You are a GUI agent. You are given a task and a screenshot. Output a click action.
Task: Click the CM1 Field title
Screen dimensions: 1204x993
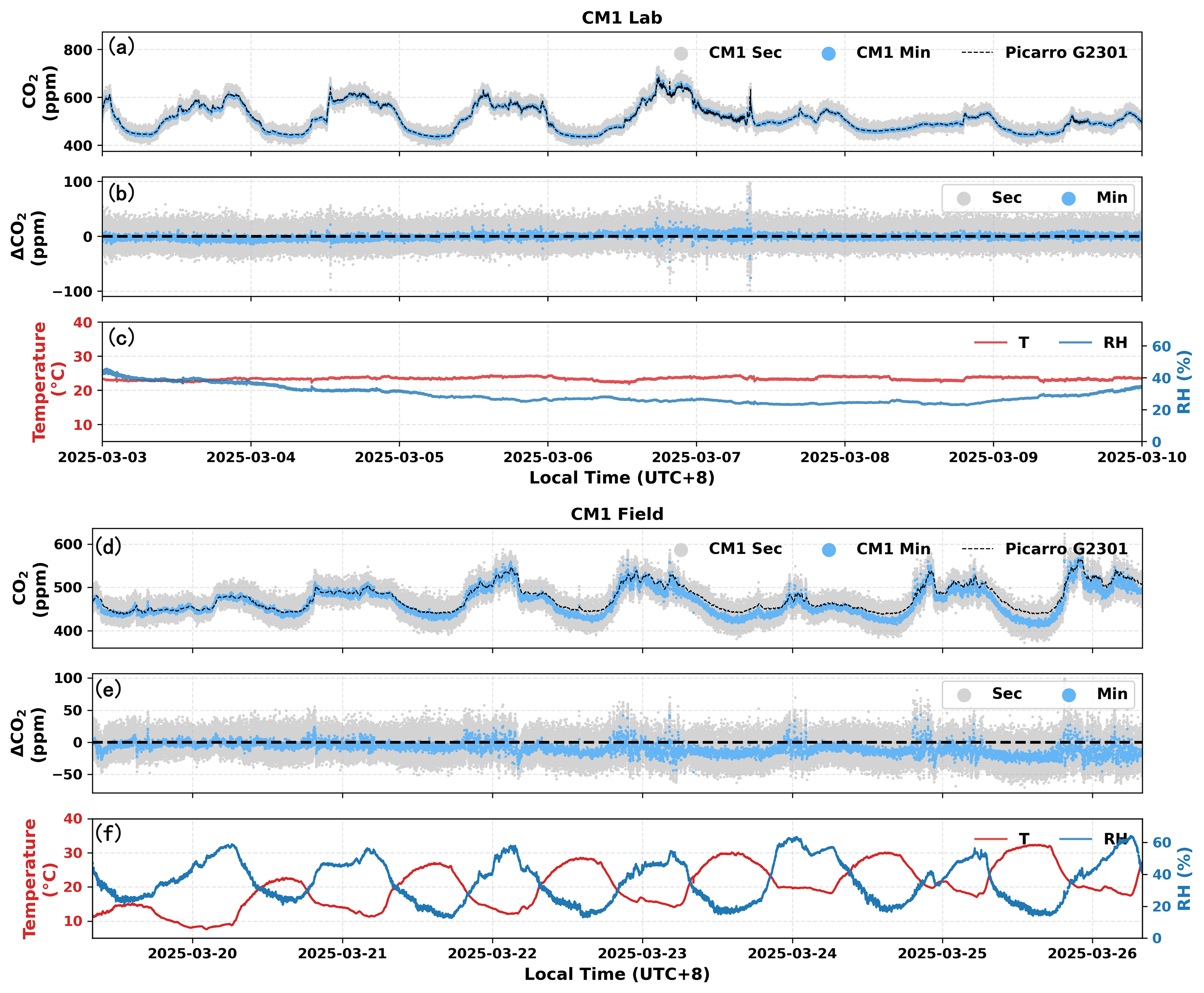click(x=617, y=514)
